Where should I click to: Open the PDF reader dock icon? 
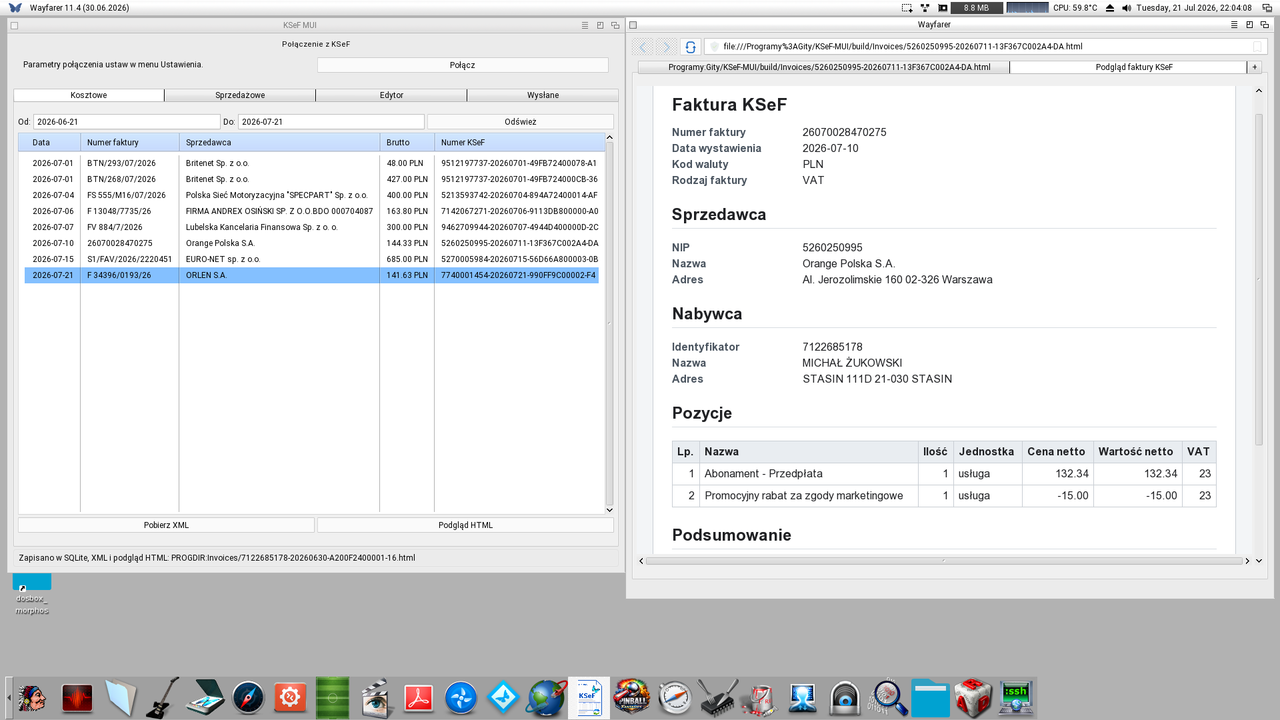[418, 697]
